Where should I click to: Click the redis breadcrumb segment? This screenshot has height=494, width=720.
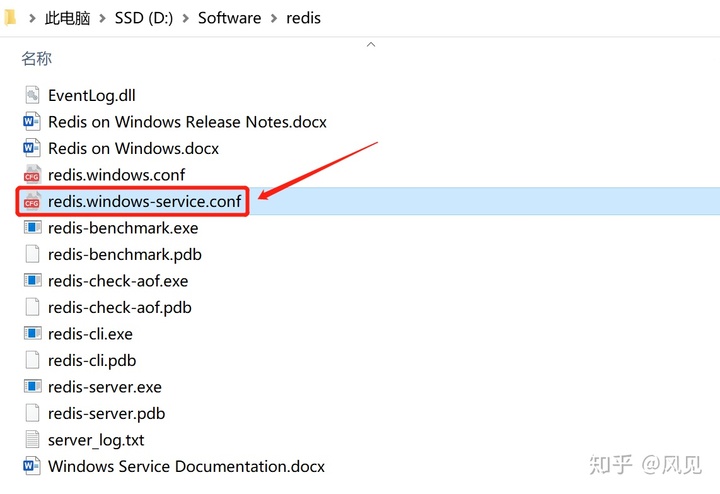(x=304, y=18)
